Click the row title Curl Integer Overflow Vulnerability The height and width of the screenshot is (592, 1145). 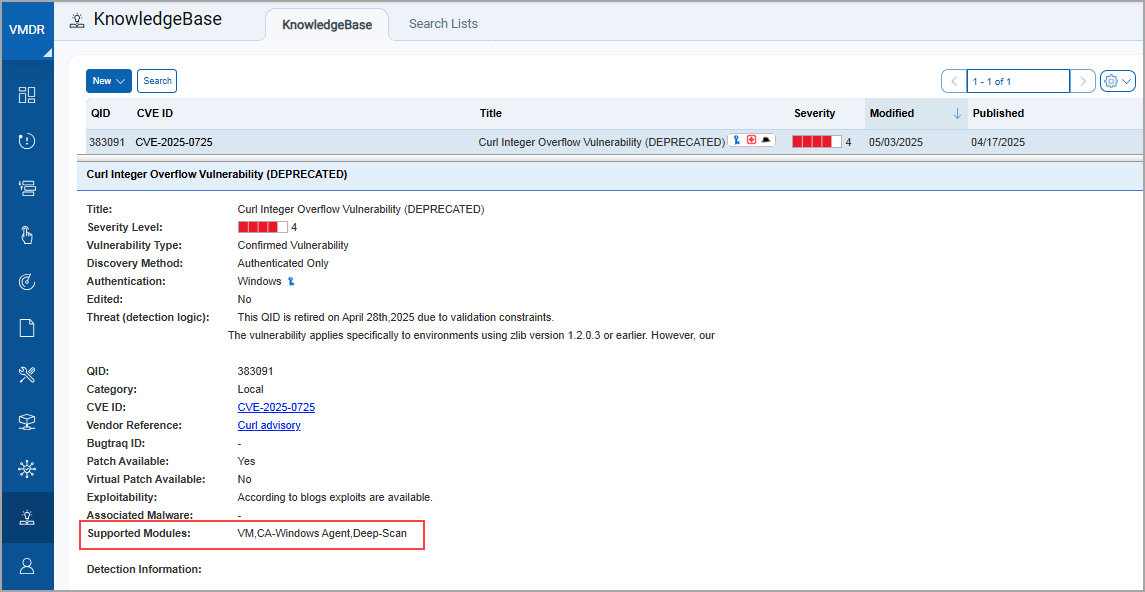point(602,142)
